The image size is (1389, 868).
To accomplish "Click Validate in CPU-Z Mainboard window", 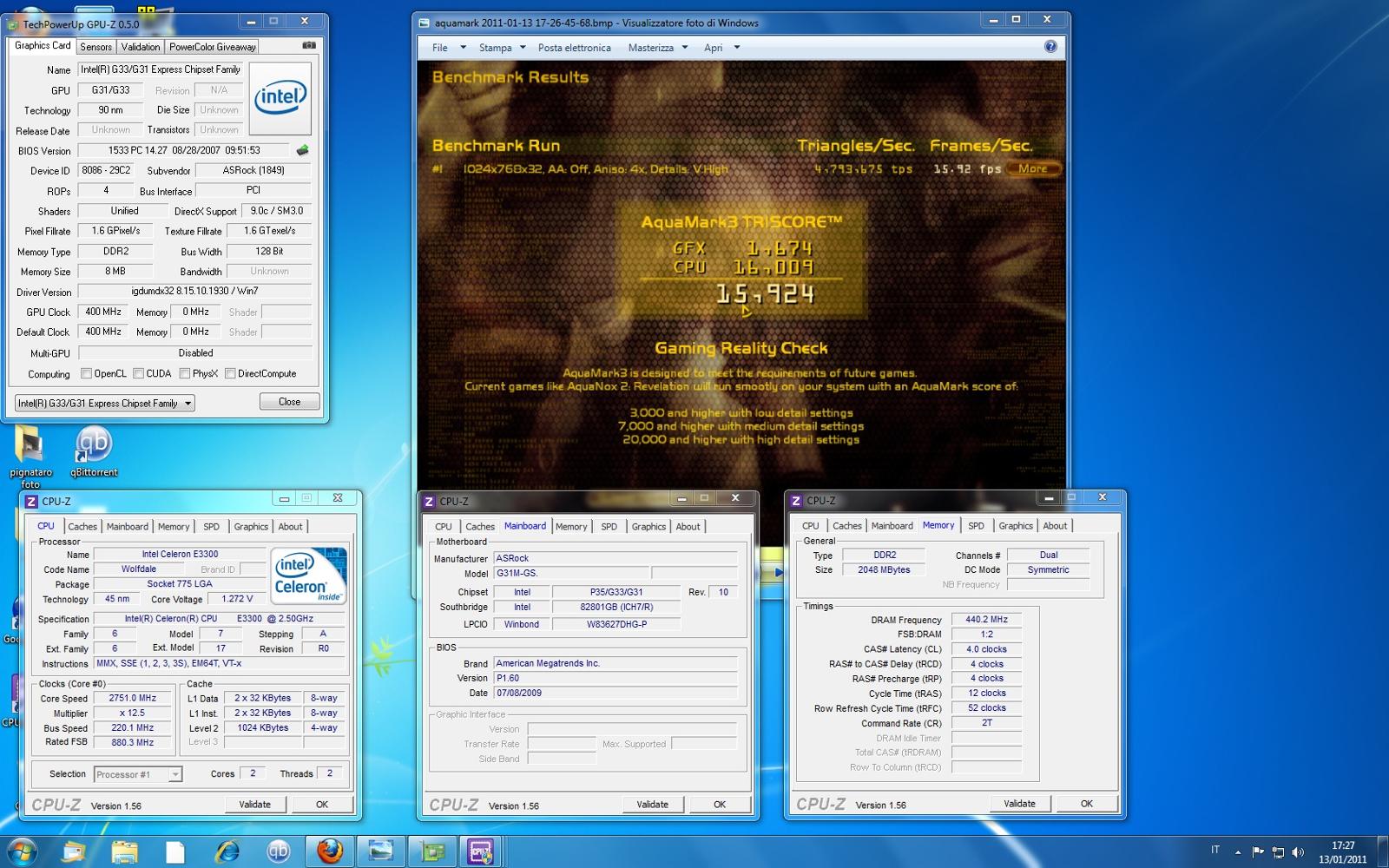I will coord(652,805).
